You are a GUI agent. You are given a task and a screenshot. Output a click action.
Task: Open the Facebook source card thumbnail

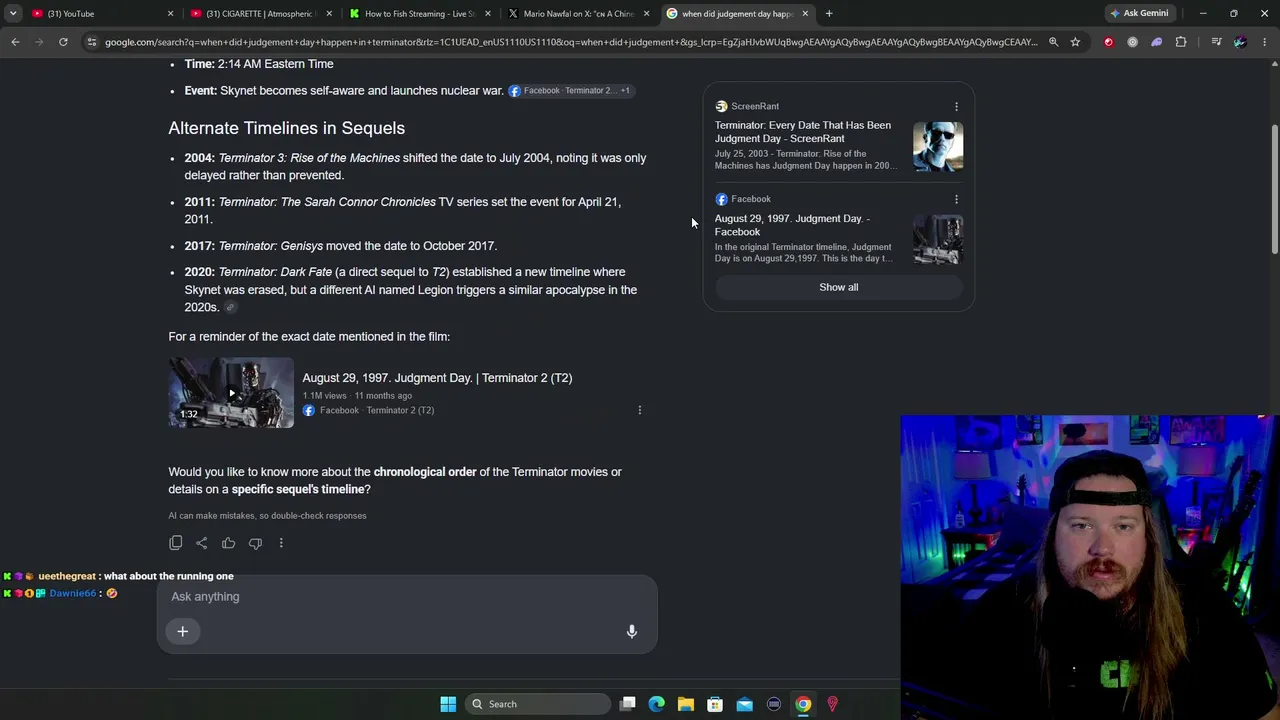(938, 240)
